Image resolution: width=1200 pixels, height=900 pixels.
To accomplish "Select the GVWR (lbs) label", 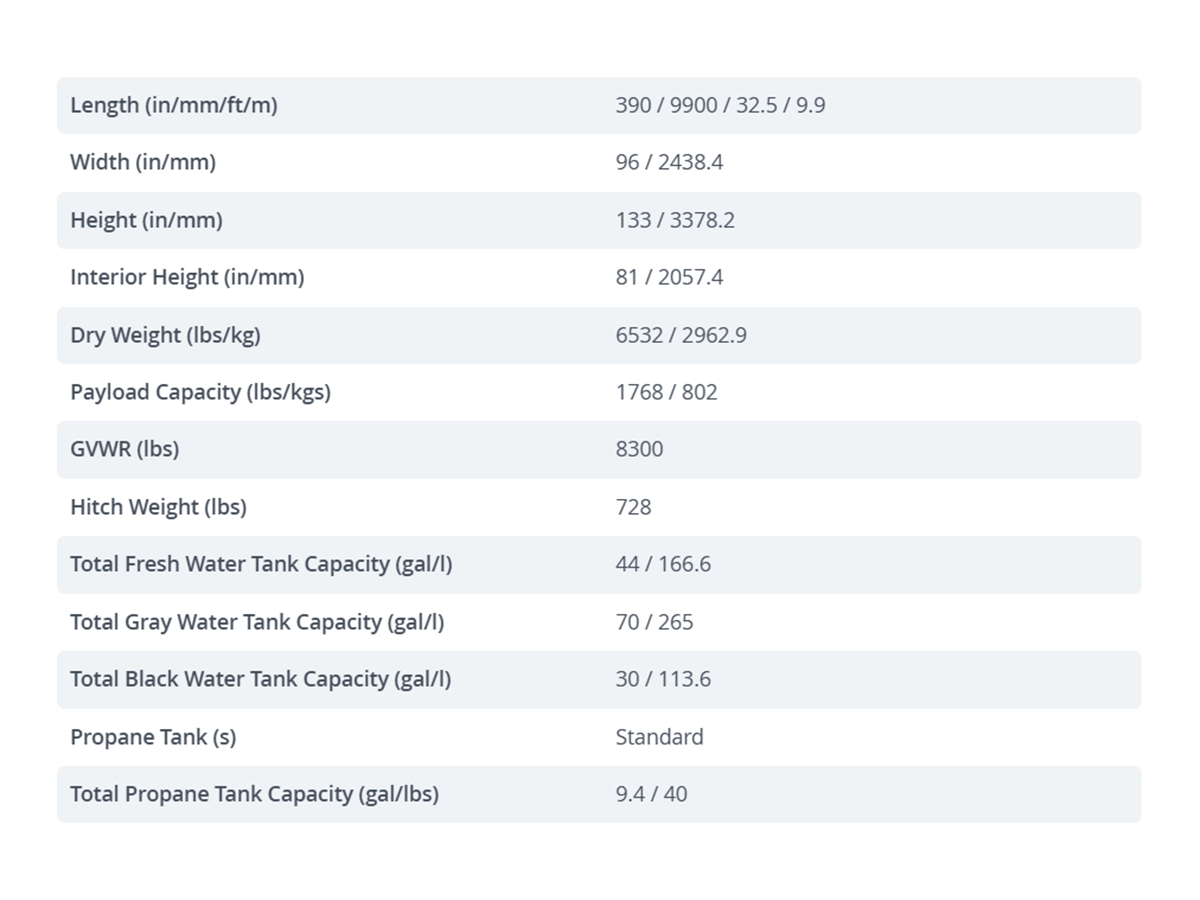I will point(124,449).
